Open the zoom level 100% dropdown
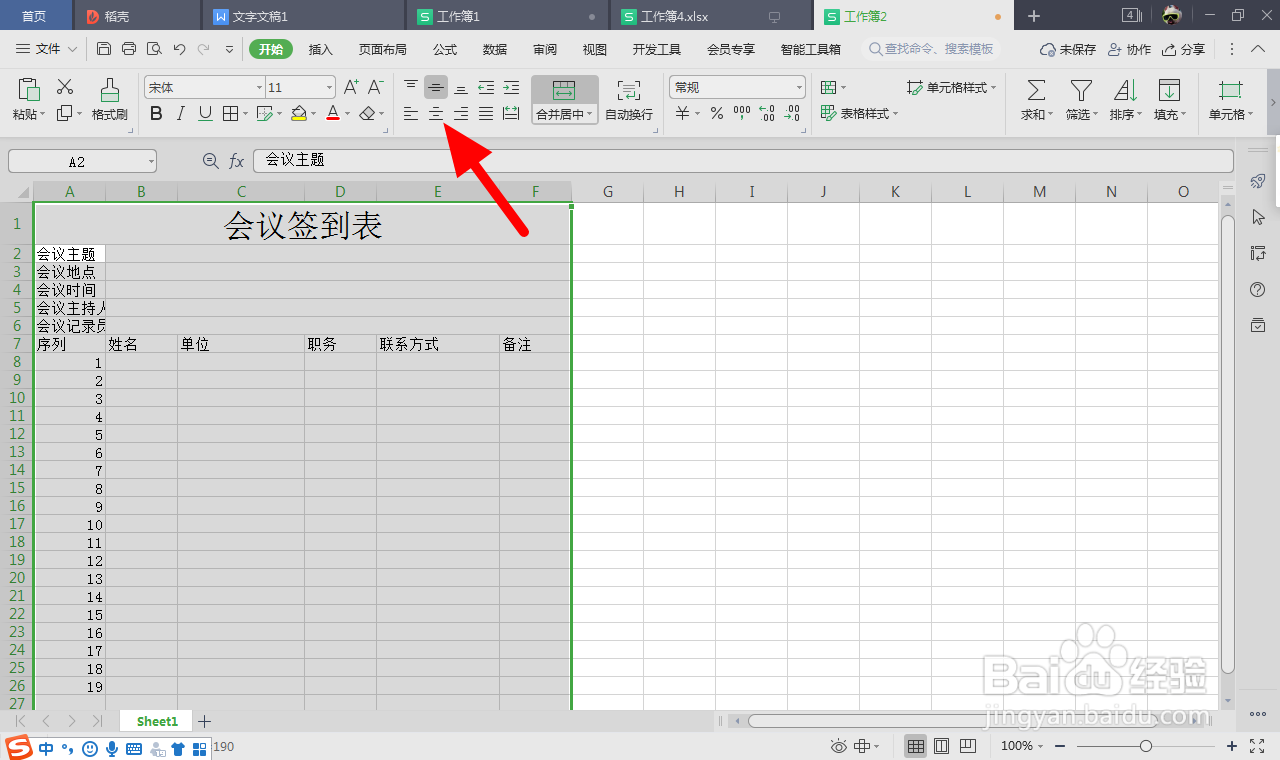The image size is (1280, 760). tap(1042, 747)
